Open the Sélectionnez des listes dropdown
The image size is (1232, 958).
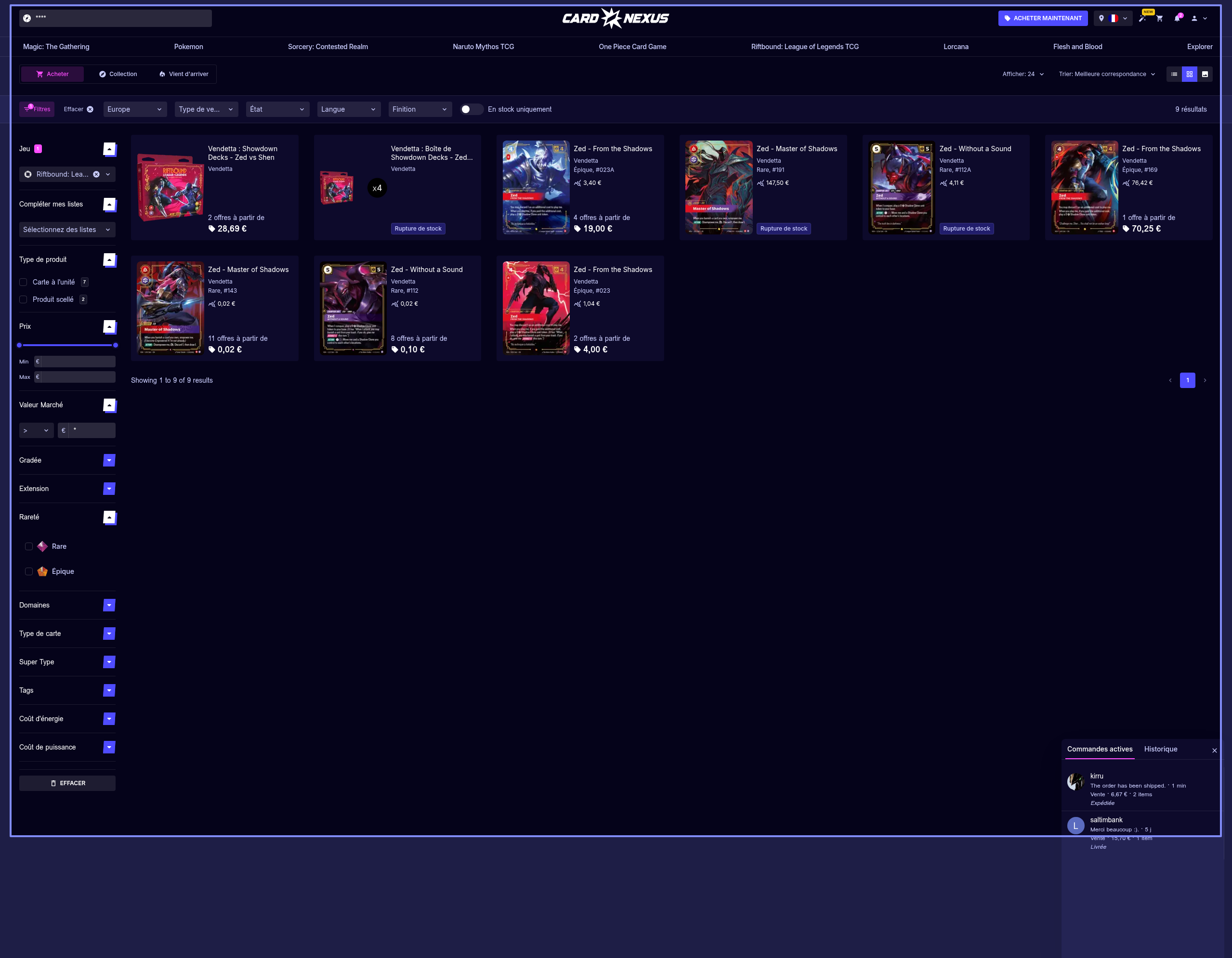[67, 230]
